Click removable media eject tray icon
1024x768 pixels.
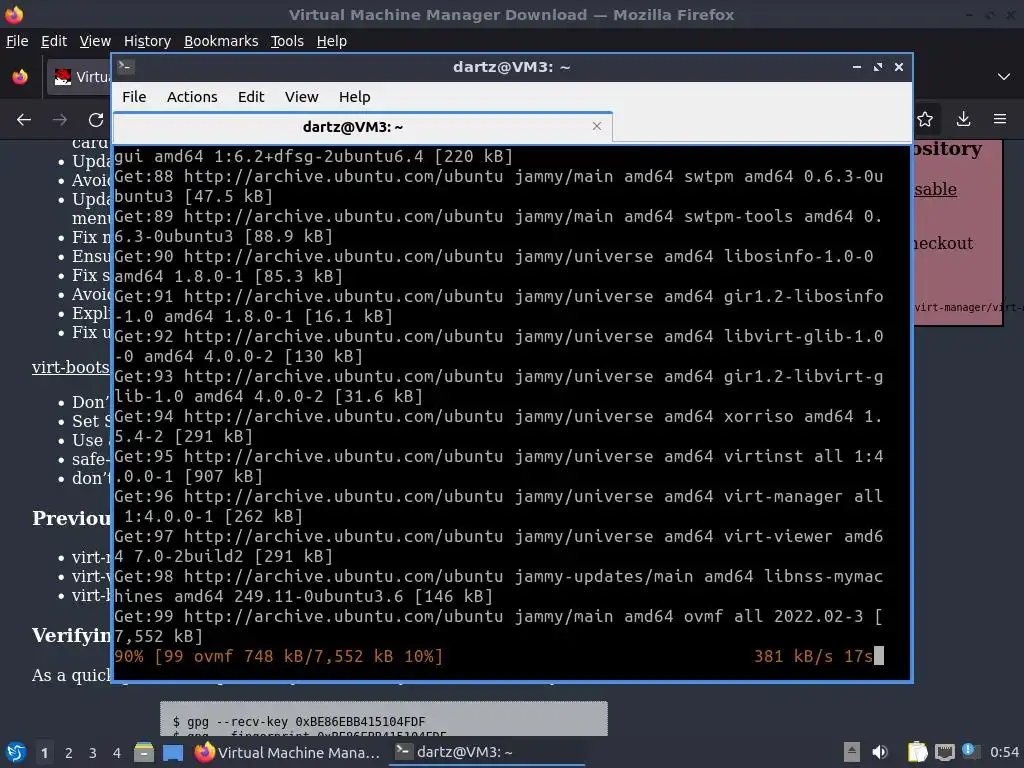[851, 752]
